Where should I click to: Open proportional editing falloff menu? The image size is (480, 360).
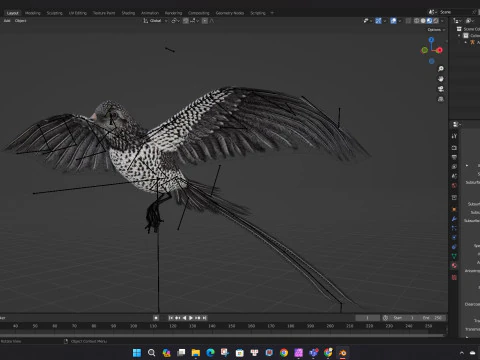click(212, 21)
